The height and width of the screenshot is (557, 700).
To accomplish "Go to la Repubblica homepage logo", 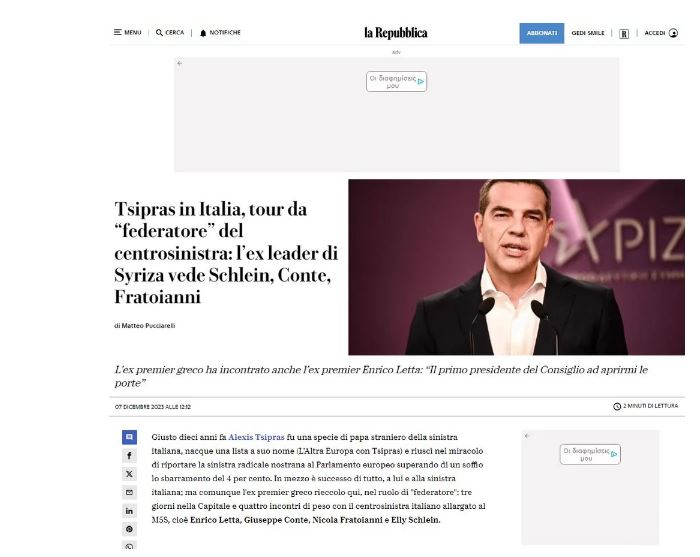I will (x=396, y=33).
